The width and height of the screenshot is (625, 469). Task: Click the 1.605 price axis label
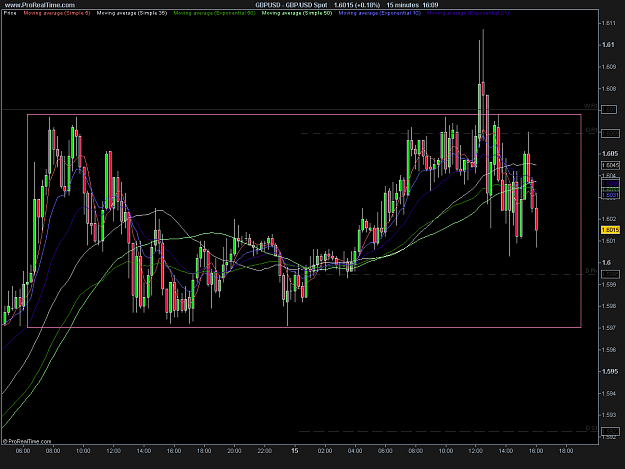(610, 153)
